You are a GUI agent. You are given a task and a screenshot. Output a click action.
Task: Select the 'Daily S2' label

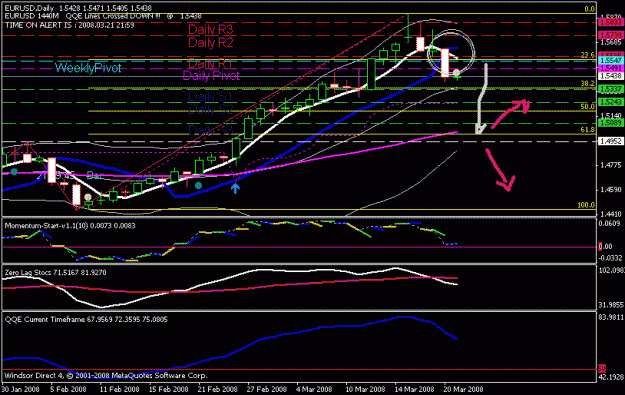pyautogui.click(x=210, y=109)
